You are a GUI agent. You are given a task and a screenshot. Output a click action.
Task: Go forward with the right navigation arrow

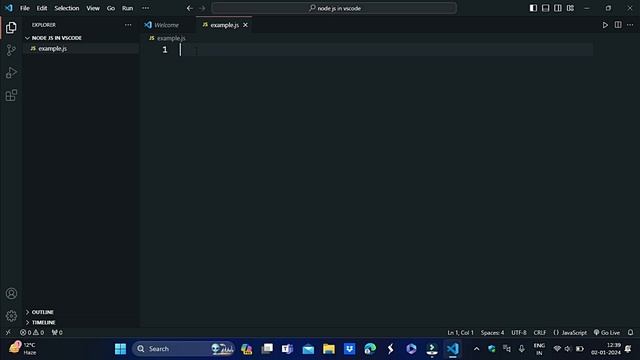pos(202,8)
